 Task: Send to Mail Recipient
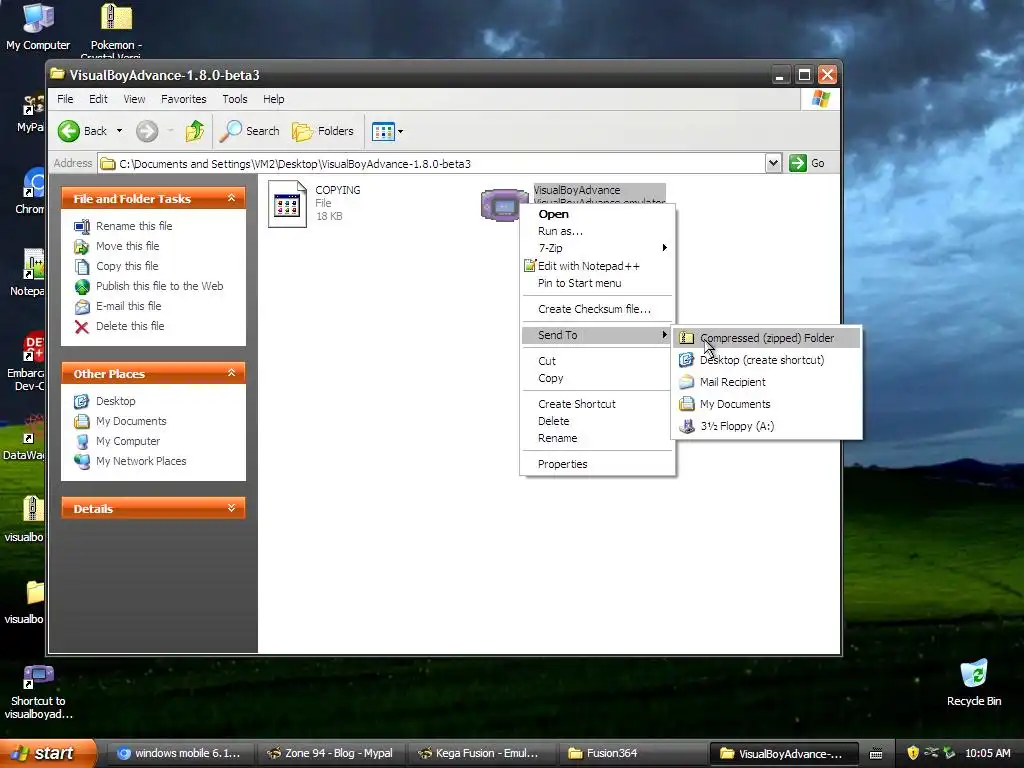767,382
